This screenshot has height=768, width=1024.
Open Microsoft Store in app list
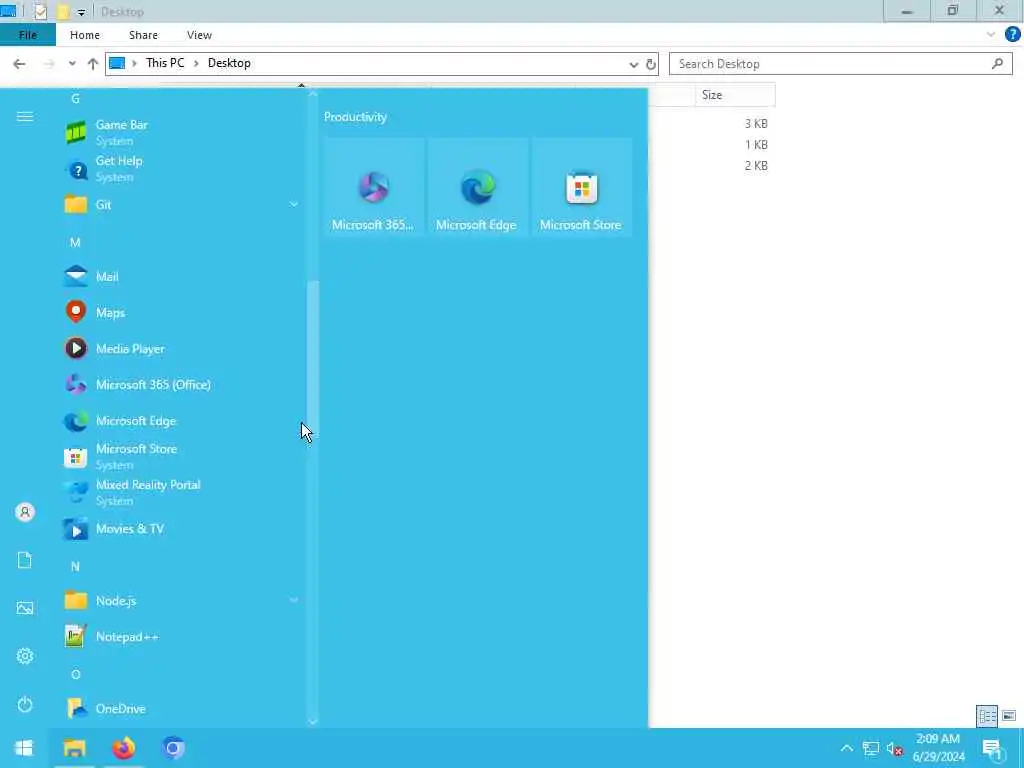pos(180,456)
